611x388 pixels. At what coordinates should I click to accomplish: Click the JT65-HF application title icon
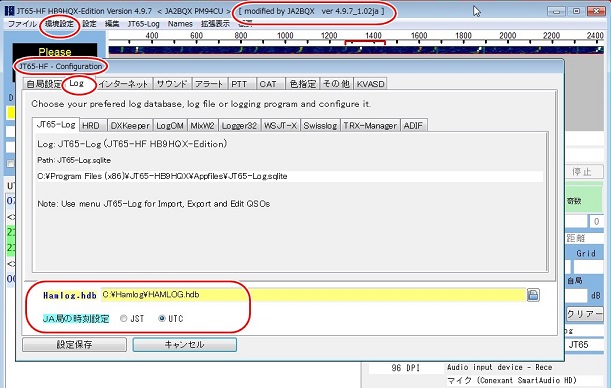tap(9, 11)
